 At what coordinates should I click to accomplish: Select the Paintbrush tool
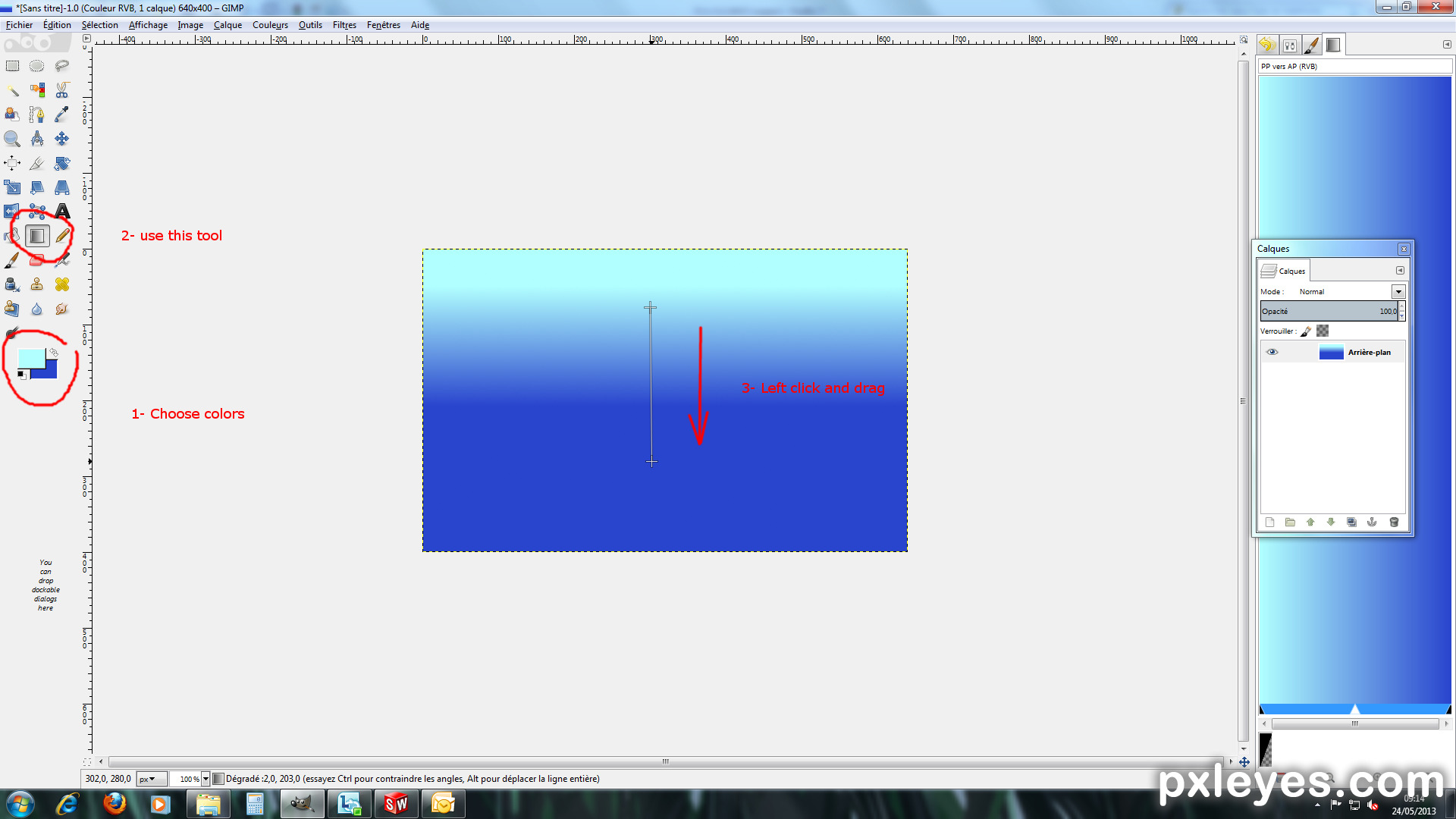[12, 260]
